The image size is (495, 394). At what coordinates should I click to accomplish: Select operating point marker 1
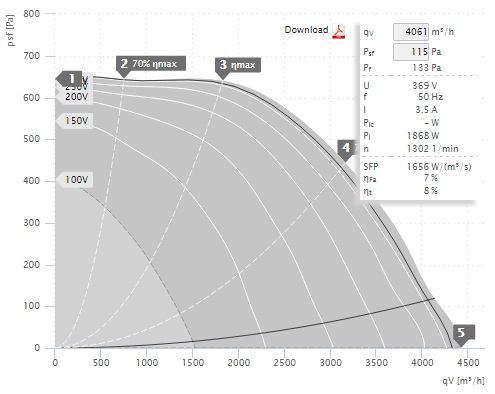click(x=69, y=79)
